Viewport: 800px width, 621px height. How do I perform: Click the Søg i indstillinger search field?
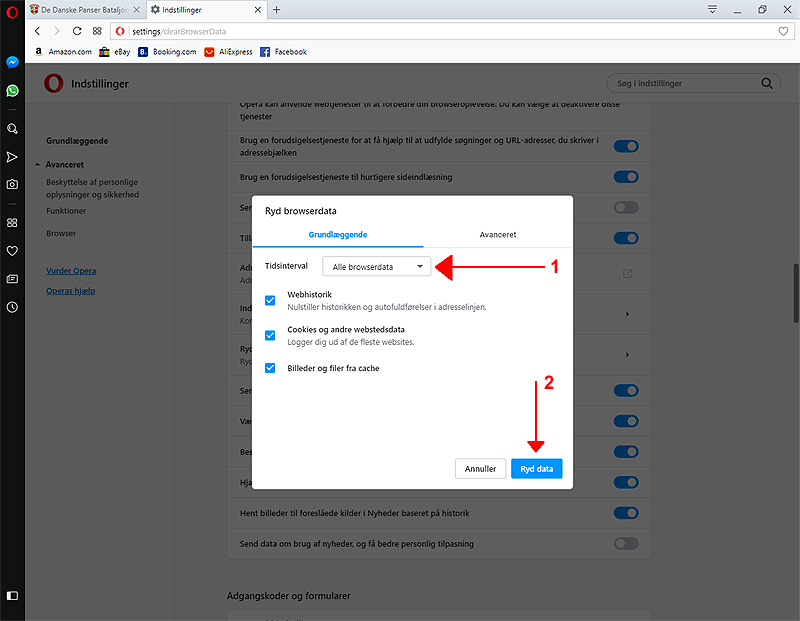pos(685,84)
